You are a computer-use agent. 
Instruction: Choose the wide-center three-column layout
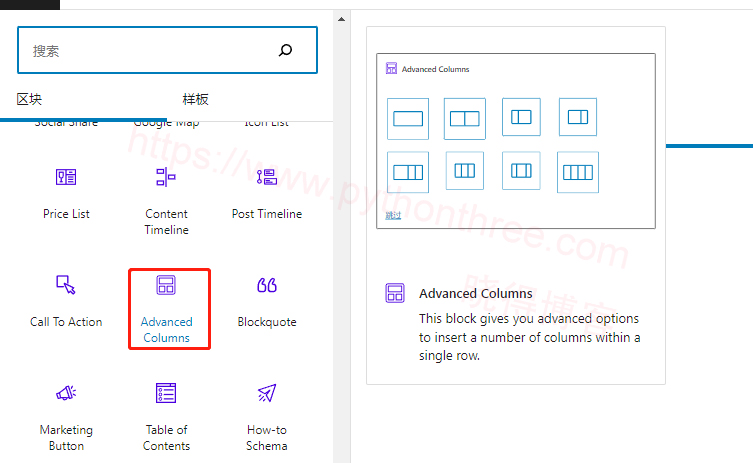tap(521, 171)
